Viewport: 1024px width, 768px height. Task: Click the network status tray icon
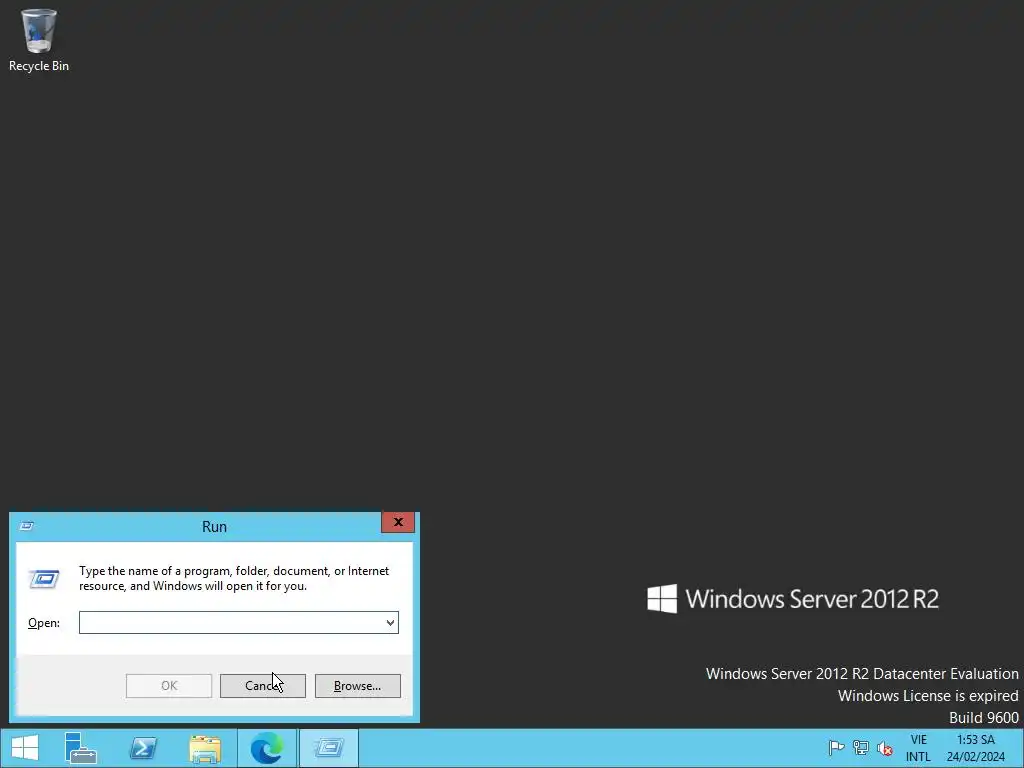(861, 748)
